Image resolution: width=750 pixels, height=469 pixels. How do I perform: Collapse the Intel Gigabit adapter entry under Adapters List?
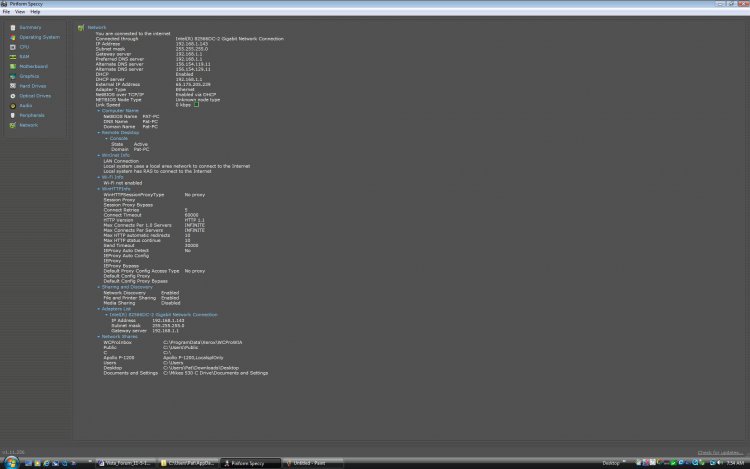tap(107, 315)
